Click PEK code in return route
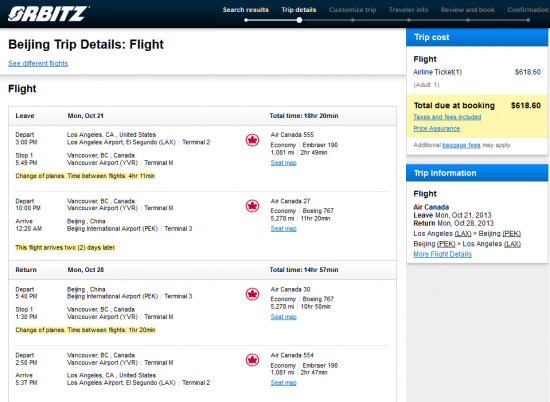 pyautogui.click(x=446, y=244)
